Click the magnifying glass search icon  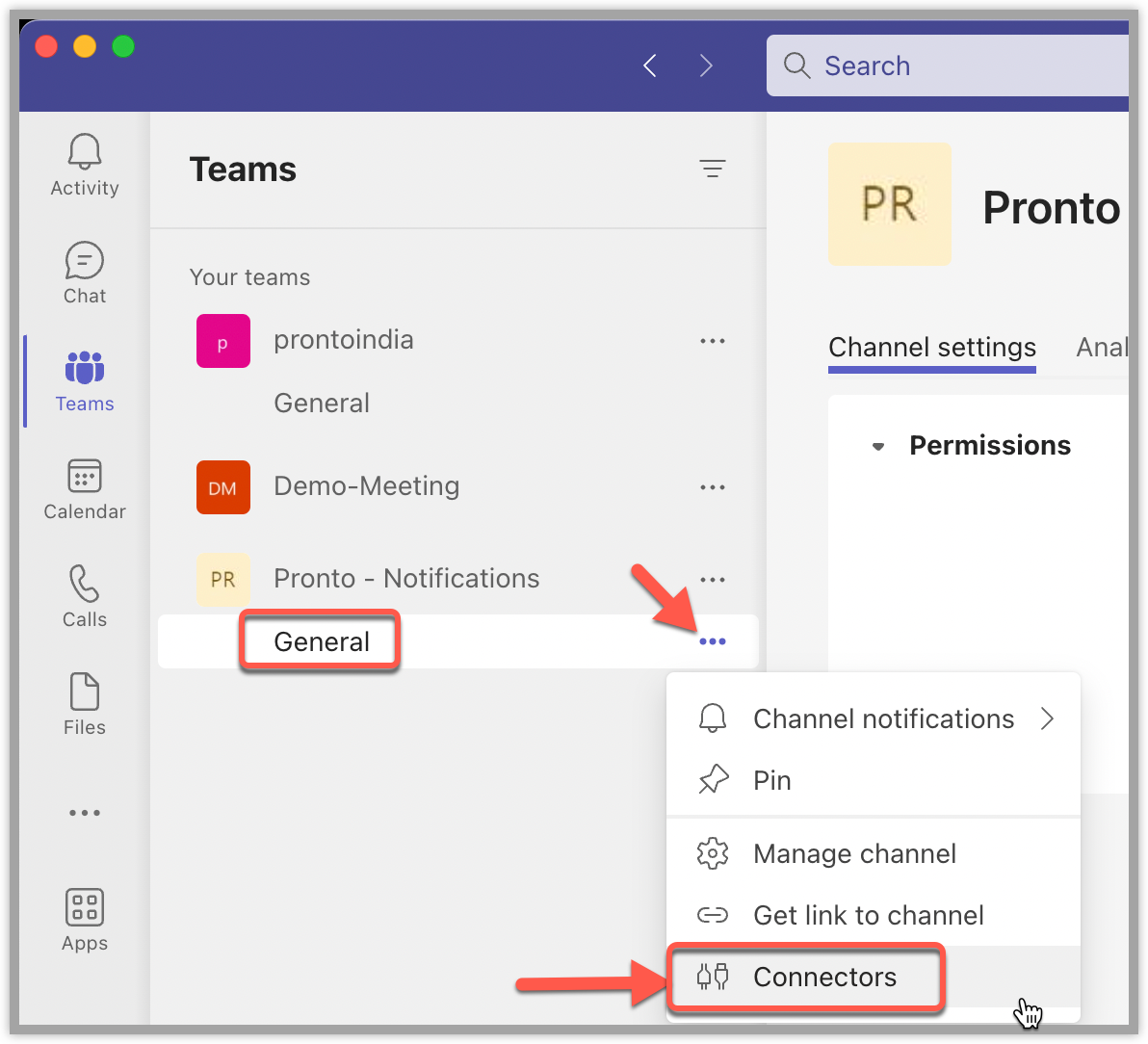(796, 65)
